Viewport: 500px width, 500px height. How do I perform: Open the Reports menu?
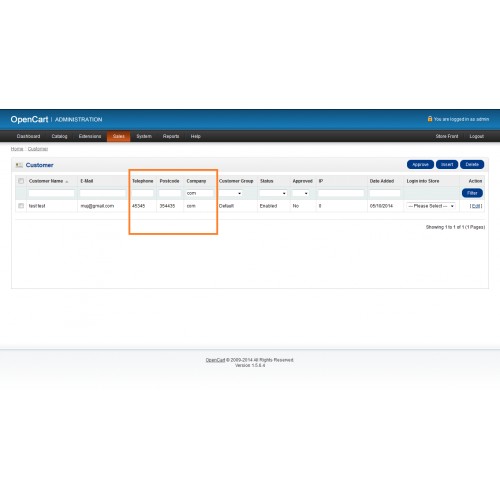(x=171, y=136)
